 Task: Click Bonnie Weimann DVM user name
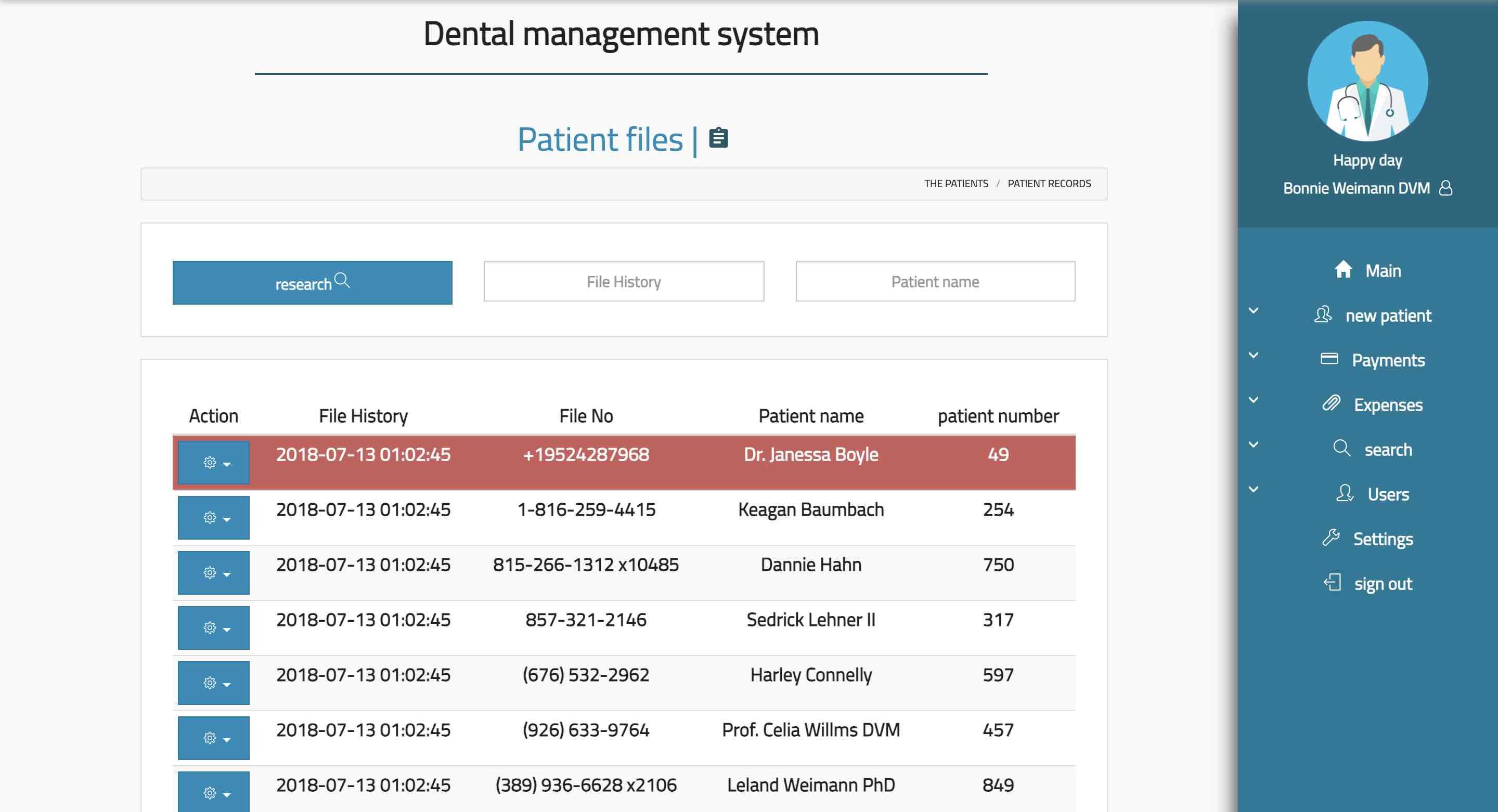(1356, 188)
